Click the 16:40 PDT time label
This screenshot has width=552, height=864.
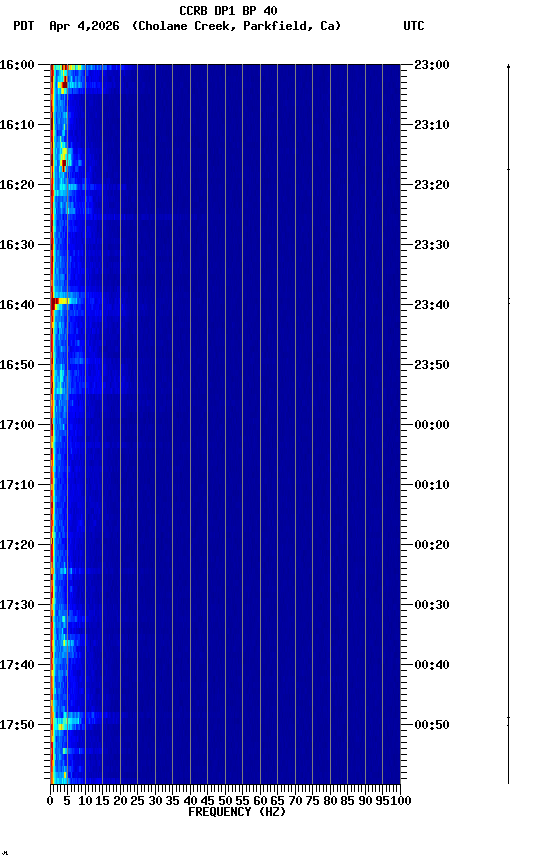(x=17, y=305)
